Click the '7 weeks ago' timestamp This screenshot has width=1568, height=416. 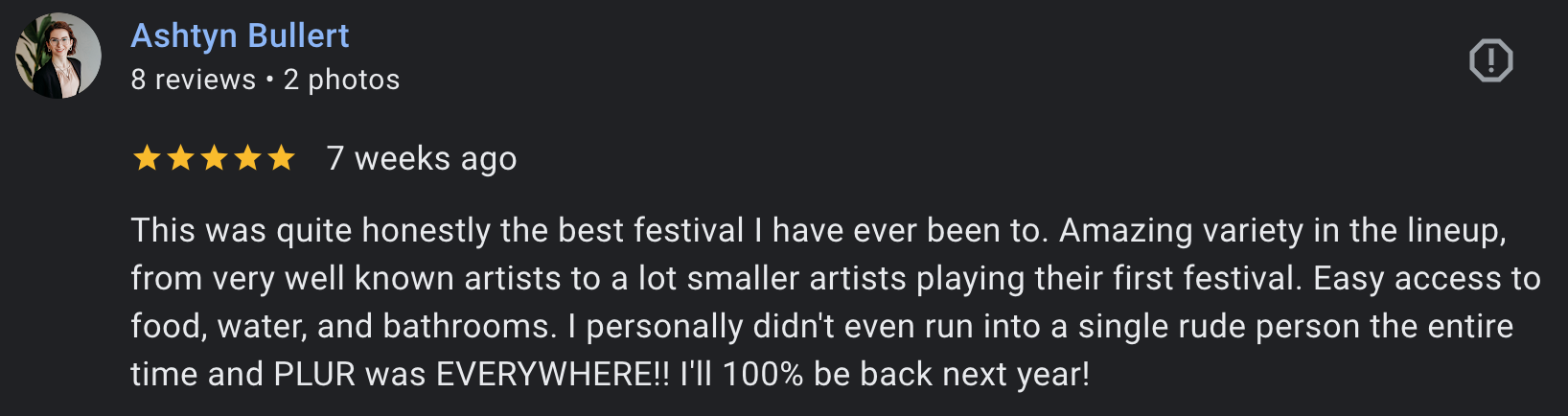[x=422, y=158]
